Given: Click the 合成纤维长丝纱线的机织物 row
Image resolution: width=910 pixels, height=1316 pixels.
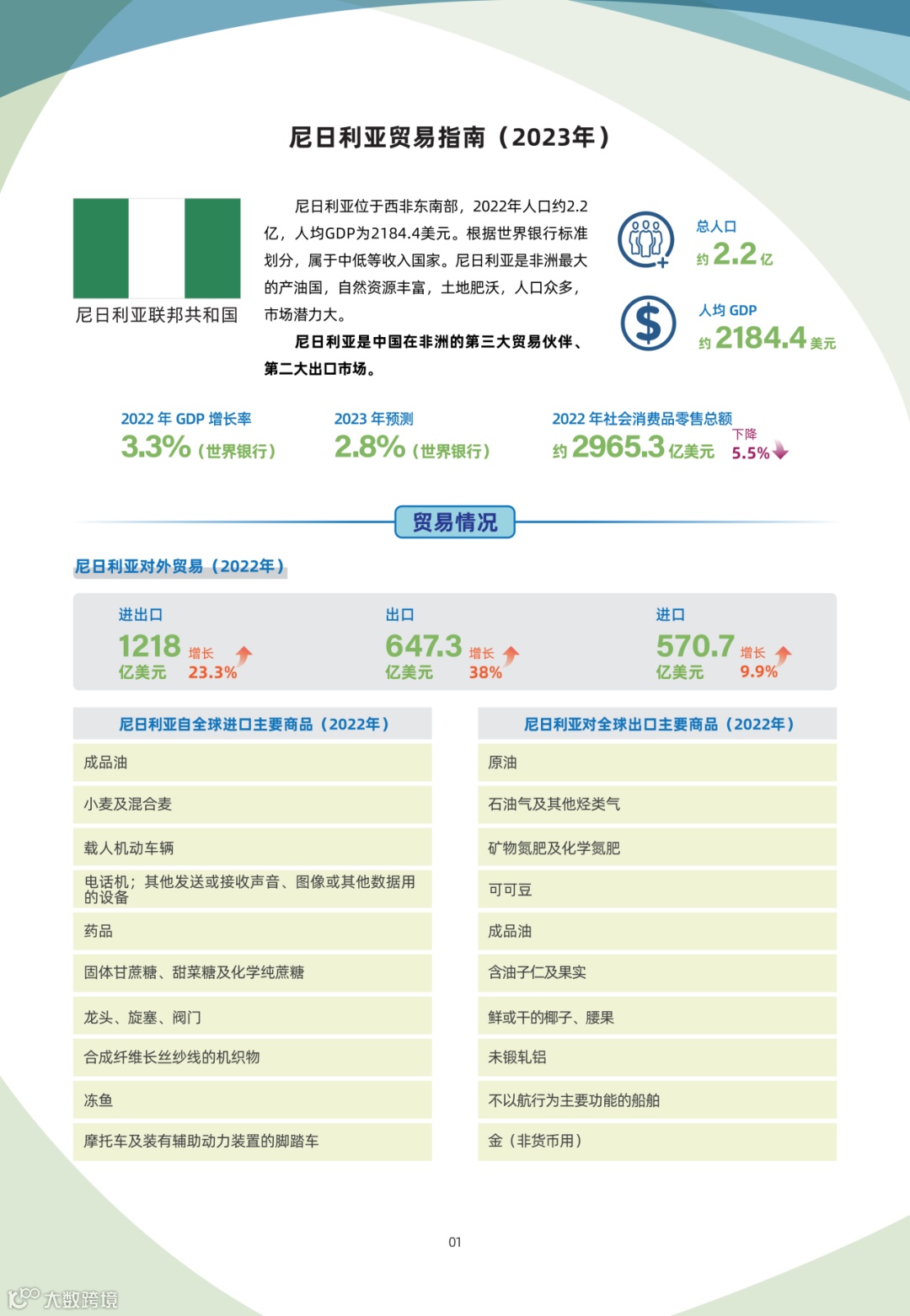Looking at the screenshot, I should [x=253, y=1057].
